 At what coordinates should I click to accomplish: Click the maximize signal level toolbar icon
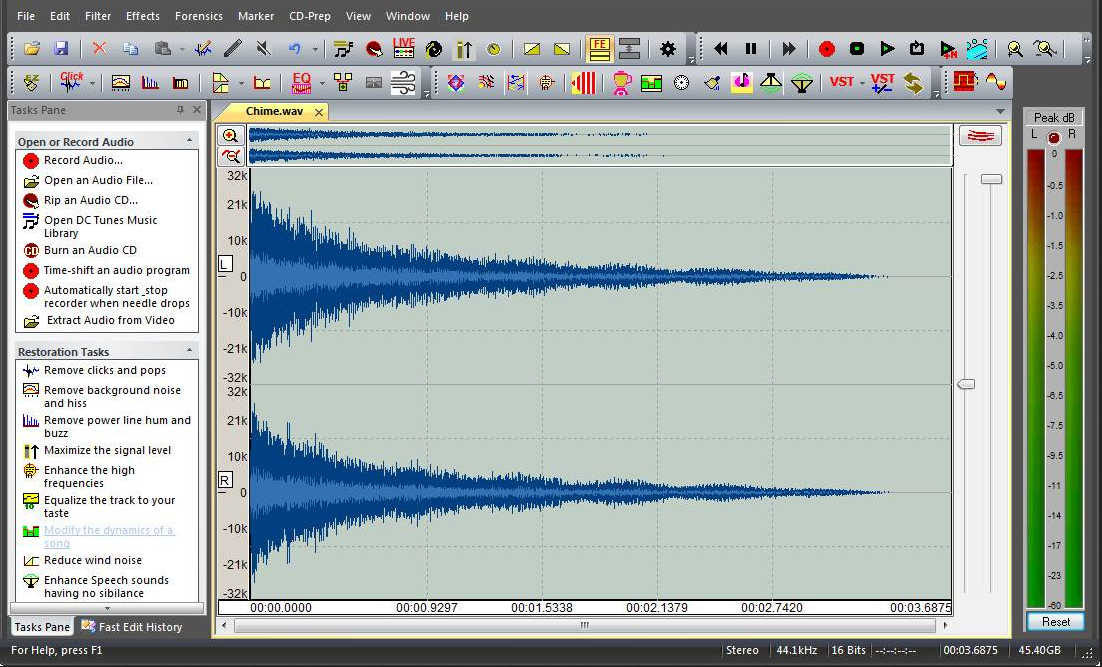(x=464, y=48)
